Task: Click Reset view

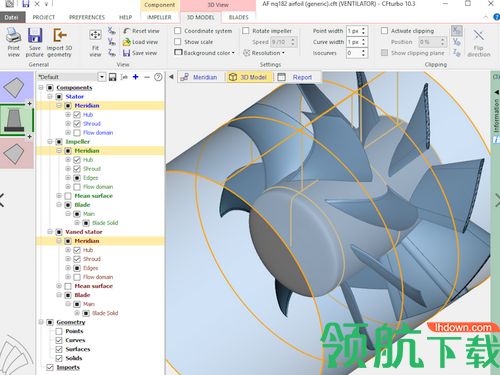Action: 141,31
